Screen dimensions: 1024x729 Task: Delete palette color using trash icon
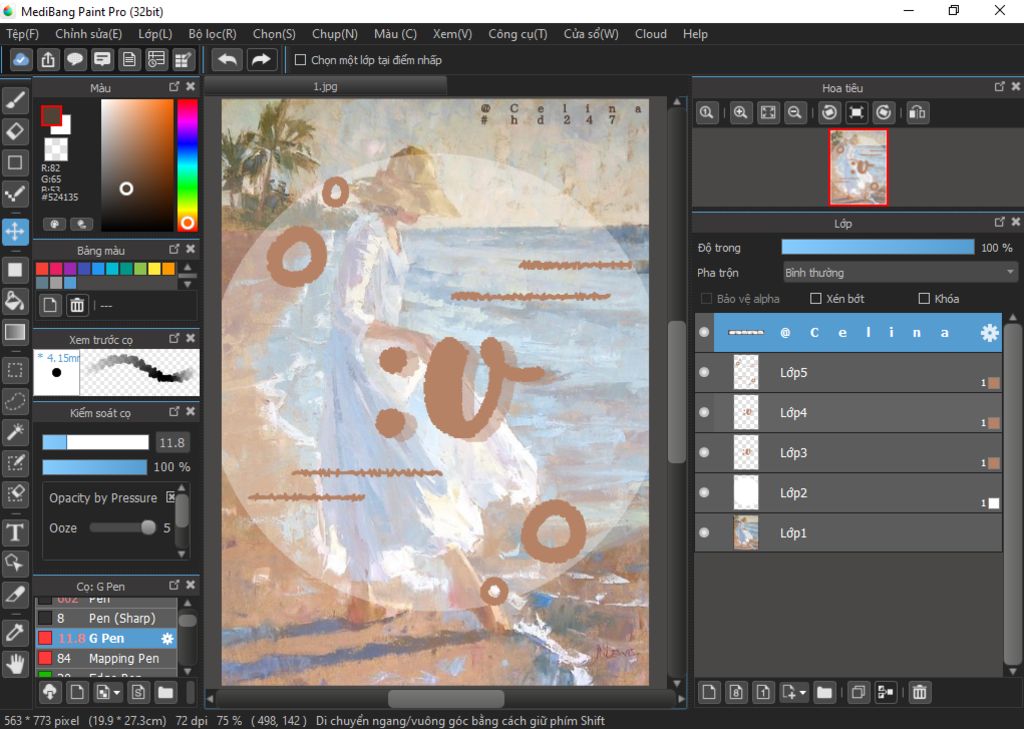coord(77,305)
